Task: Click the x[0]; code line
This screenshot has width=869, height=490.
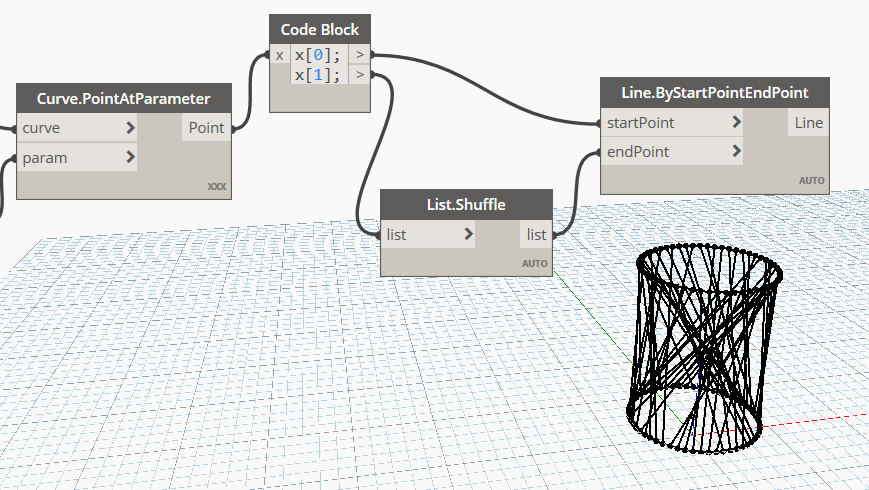Action: tap(318, 55)
